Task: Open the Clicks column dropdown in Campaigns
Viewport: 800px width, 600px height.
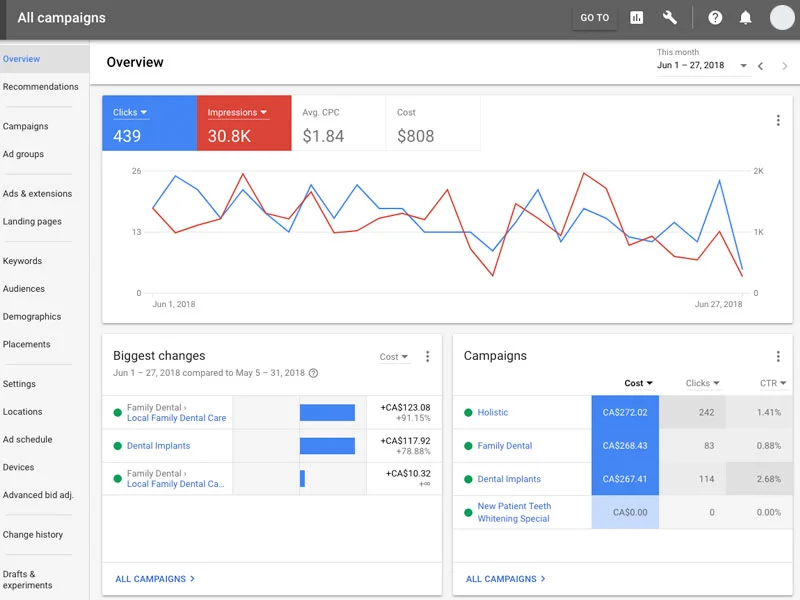Action: (x=702, y=383)
